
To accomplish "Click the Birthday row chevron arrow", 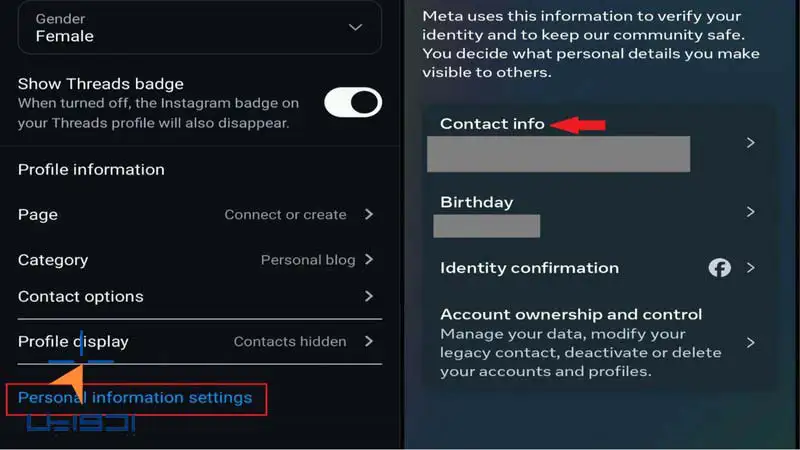I will 750,212.
